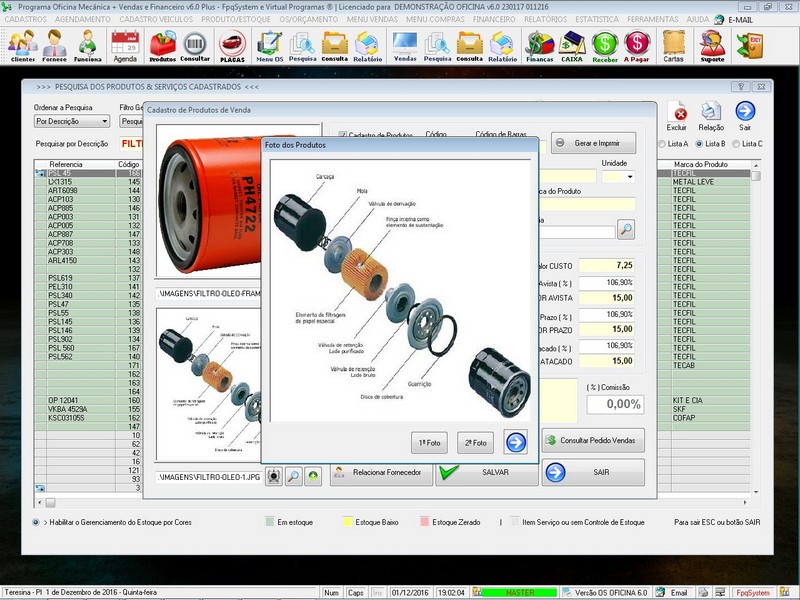Click the exploded filter diagram thumbnail
The height and width of the screenshot is (600, 800).
click(x=209, y=385)
